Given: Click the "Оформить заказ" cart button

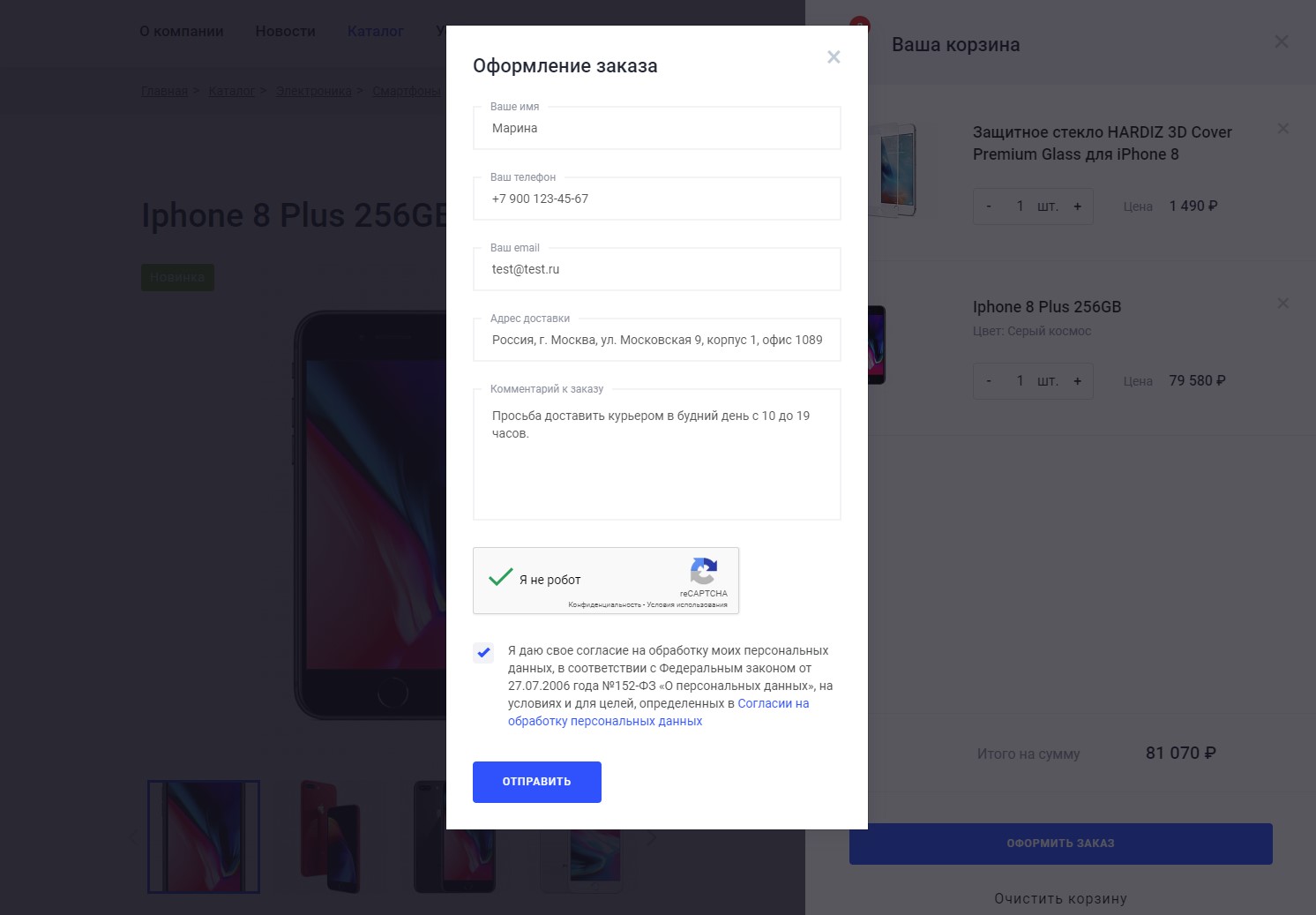Looking at the screenshot, I should tap(1060, 844).
